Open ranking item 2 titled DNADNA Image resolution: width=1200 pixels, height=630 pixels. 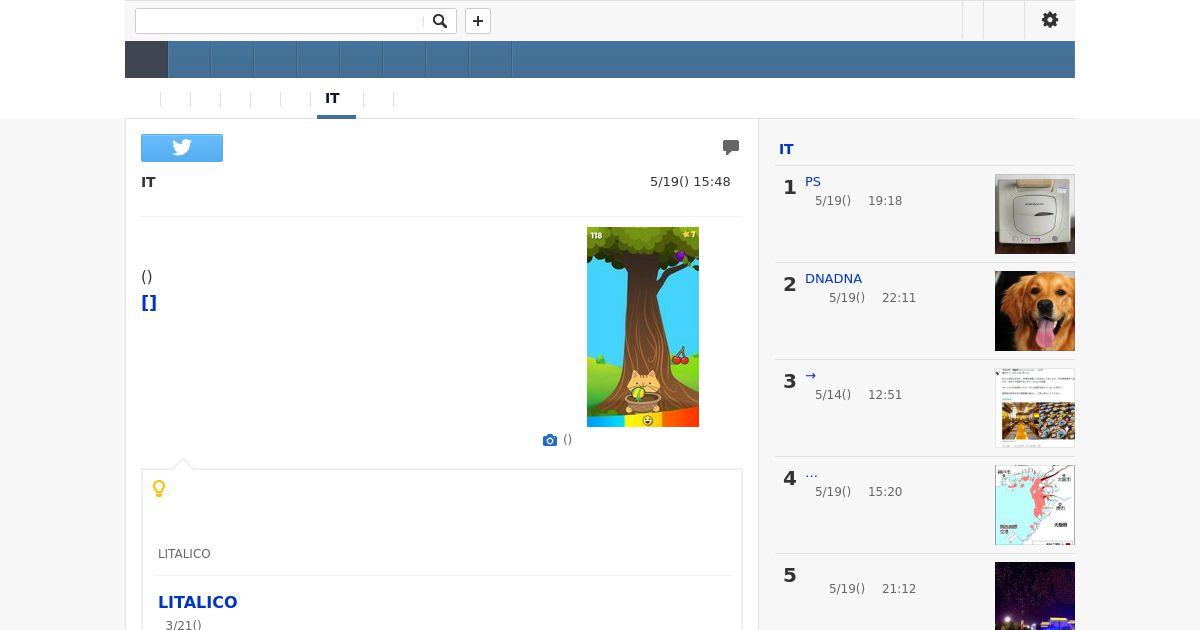click(x=833, y=279)
